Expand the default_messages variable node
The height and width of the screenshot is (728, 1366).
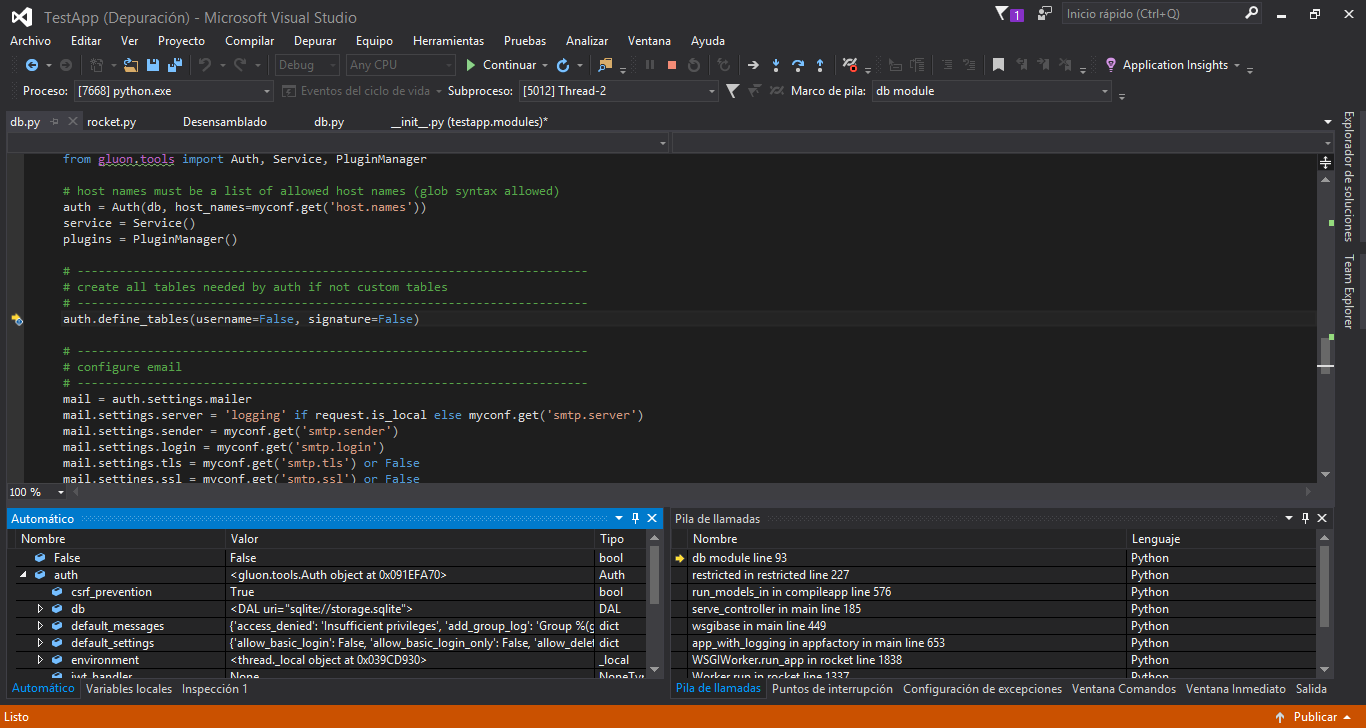point(40,626)
